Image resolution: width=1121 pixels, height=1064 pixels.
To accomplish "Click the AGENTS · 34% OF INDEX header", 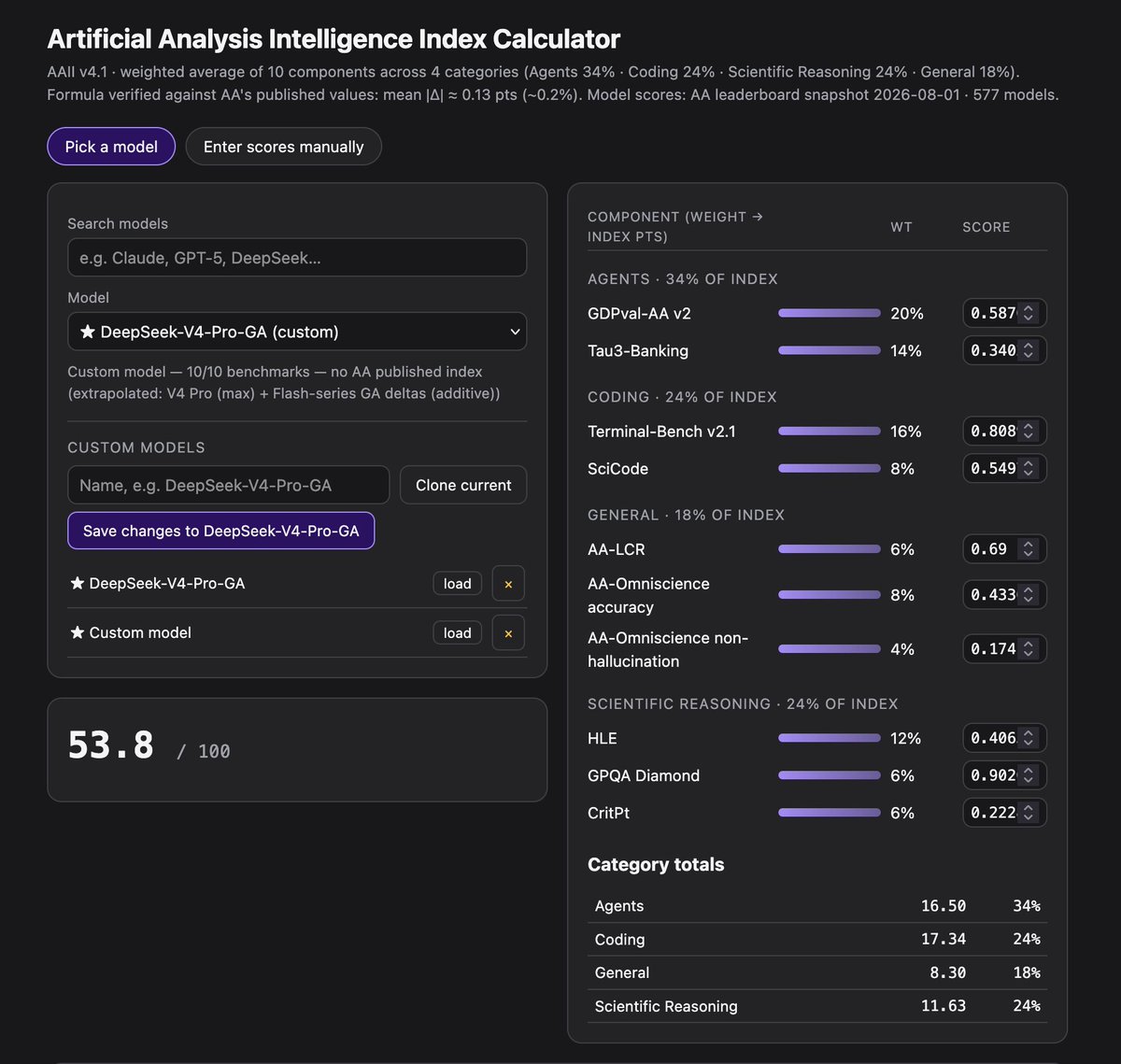I will (683, 278).
